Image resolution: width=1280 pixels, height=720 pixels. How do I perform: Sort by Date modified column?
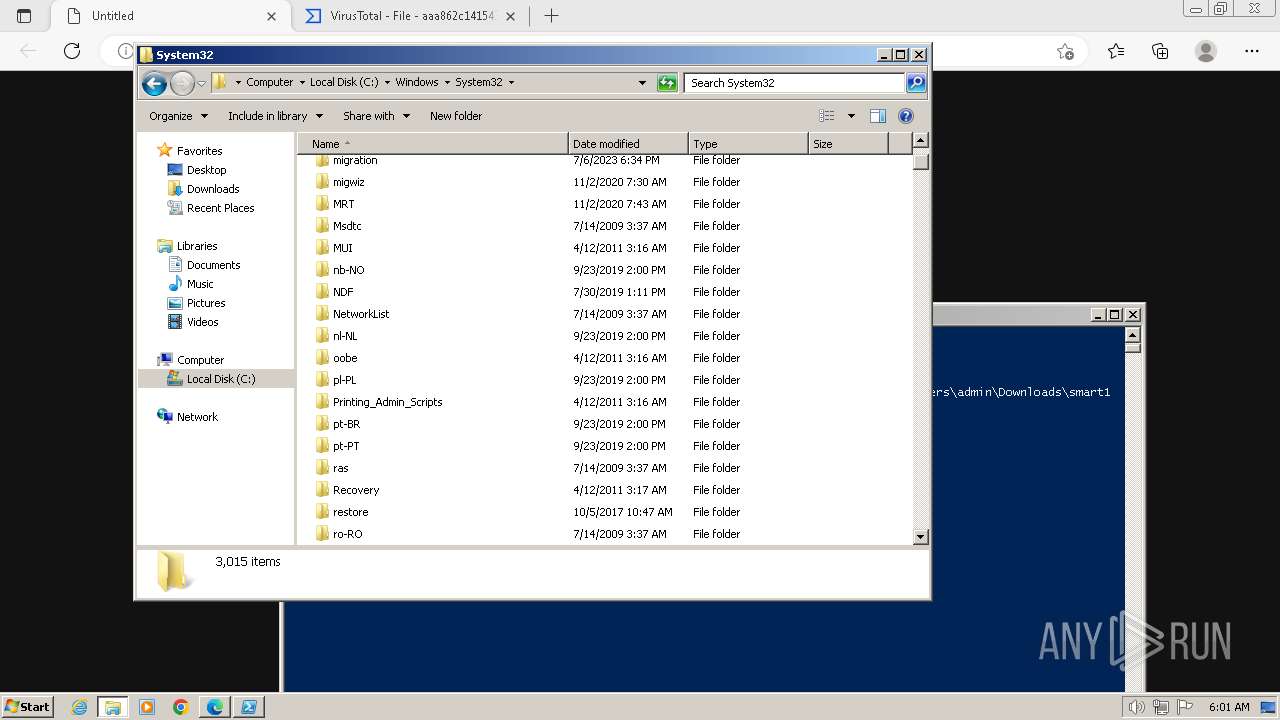(628, 144)
